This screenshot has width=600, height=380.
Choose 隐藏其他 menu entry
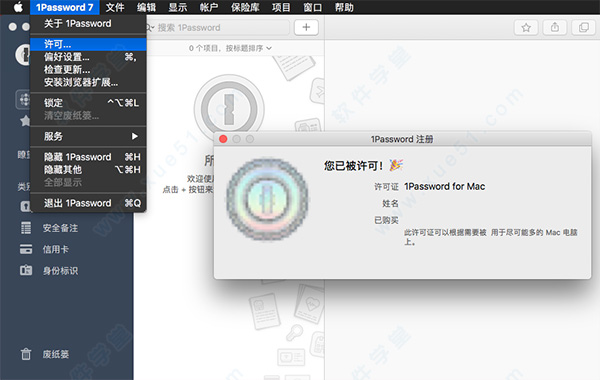coord(88,170)
